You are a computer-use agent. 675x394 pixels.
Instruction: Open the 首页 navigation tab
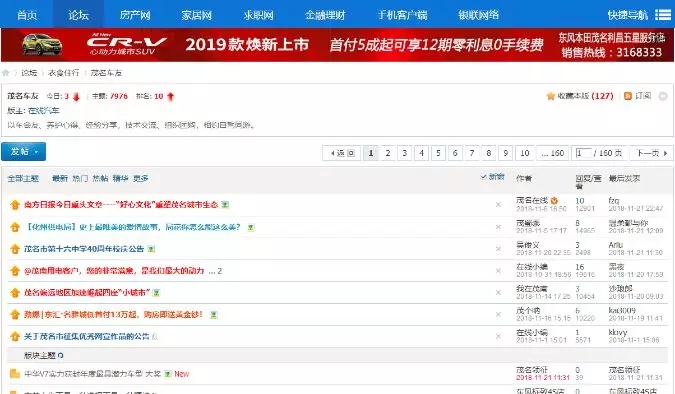(27, 15)
